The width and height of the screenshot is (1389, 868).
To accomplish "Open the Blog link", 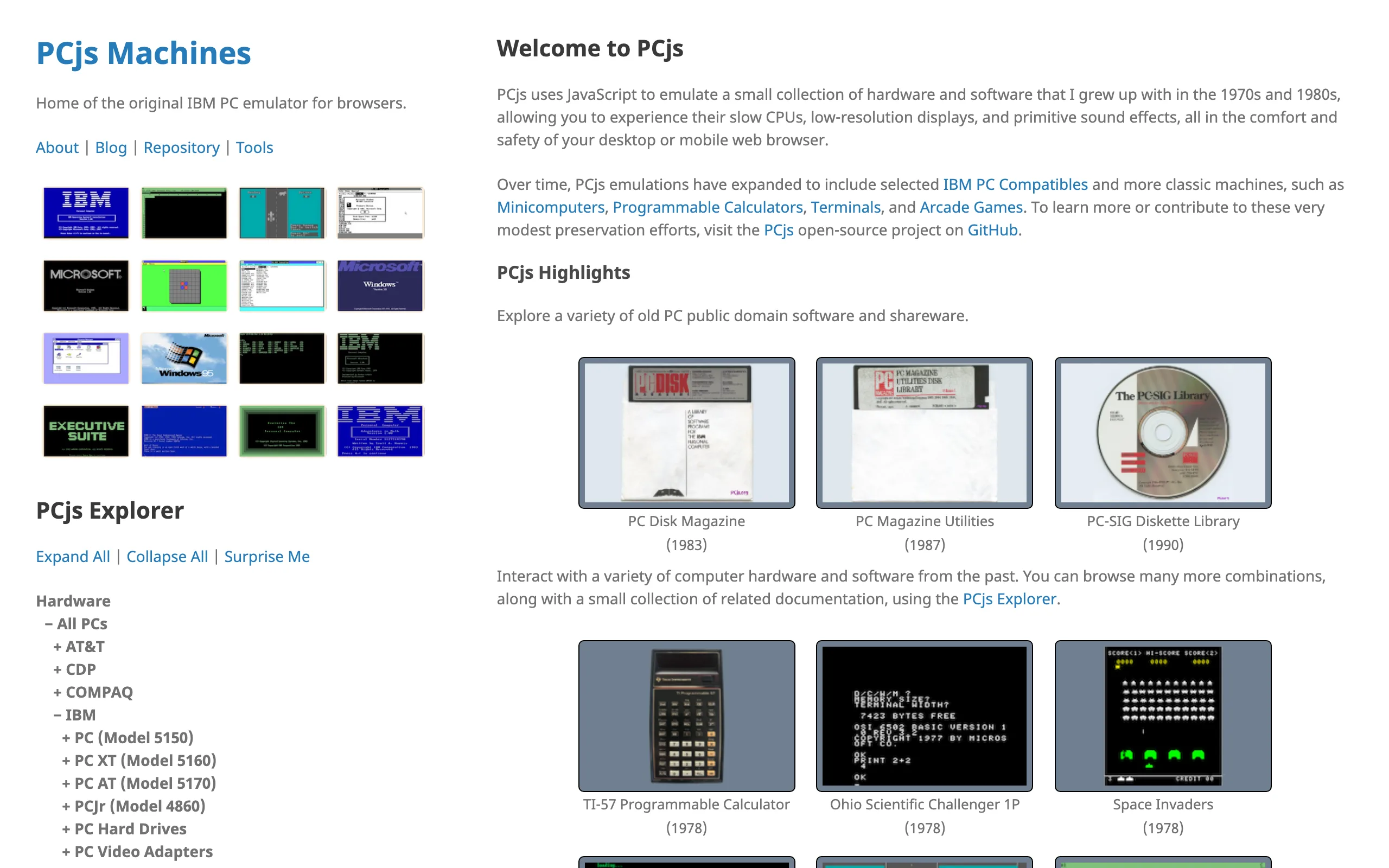I will [x=111, y=148].
